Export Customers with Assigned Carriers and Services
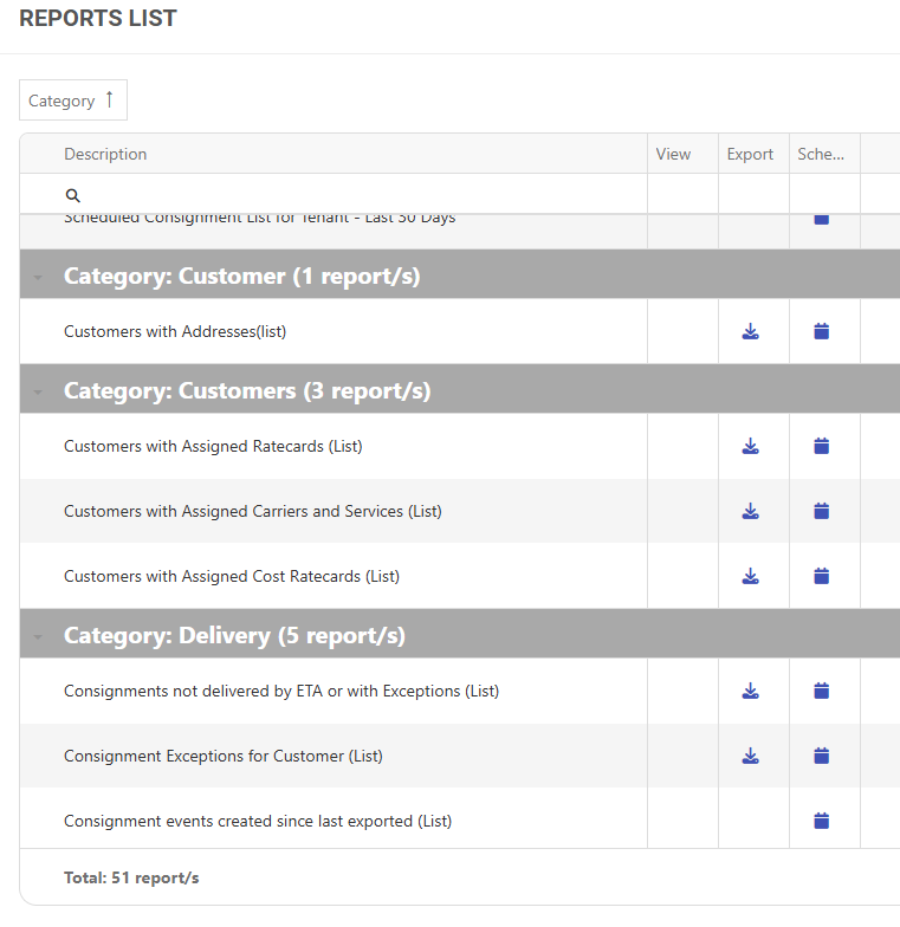The image size is (900, 927). point(751,511)
